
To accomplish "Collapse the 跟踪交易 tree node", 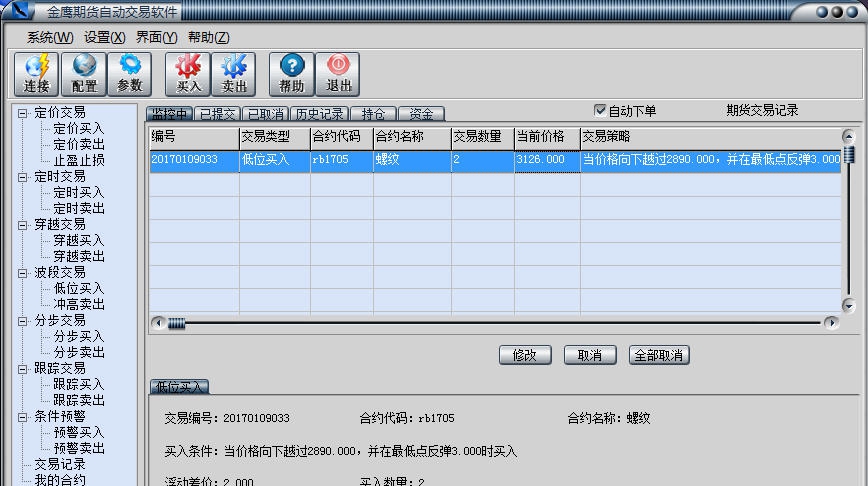I will click(23, 369).
